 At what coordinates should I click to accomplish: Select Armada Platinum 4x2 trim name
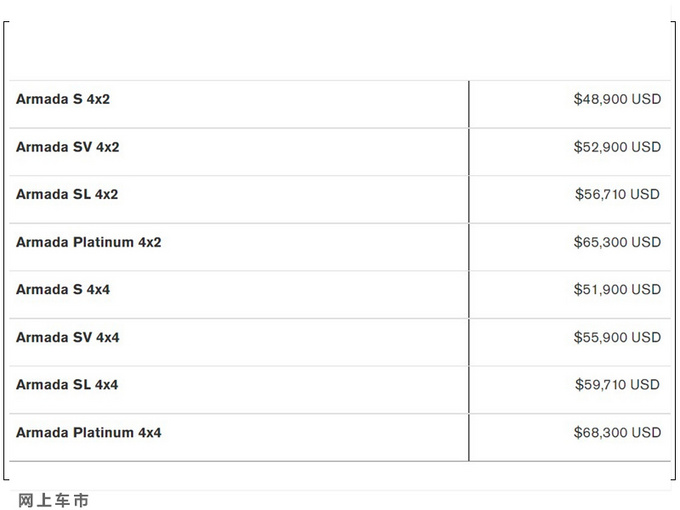tap(88, 242)
